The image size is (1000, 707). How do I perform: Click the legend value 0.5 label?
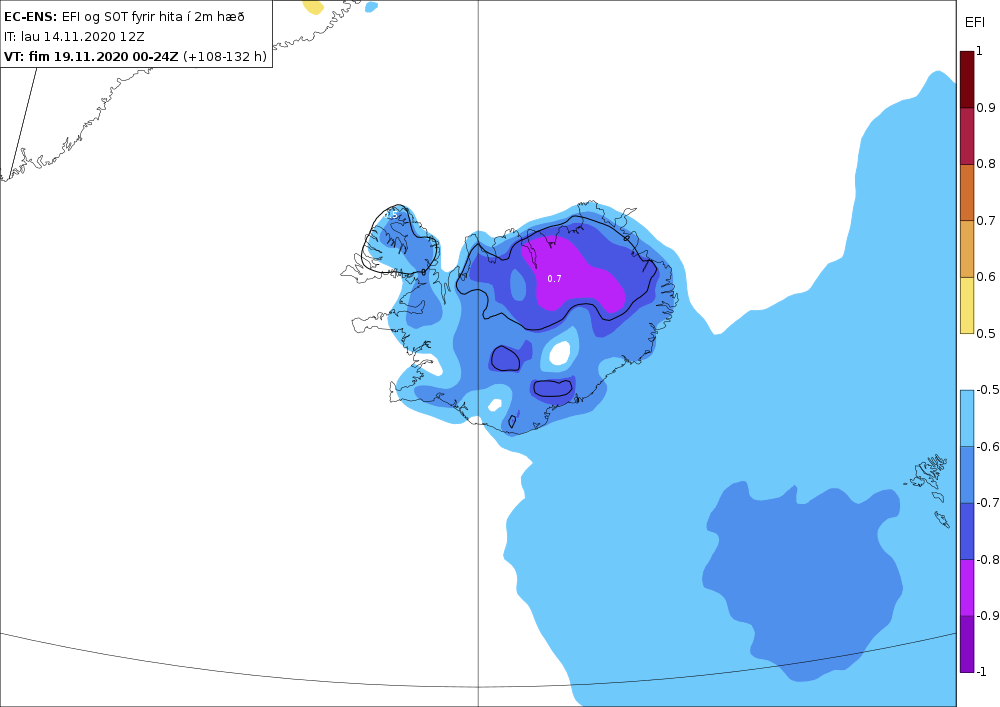(x=986, y=333)
